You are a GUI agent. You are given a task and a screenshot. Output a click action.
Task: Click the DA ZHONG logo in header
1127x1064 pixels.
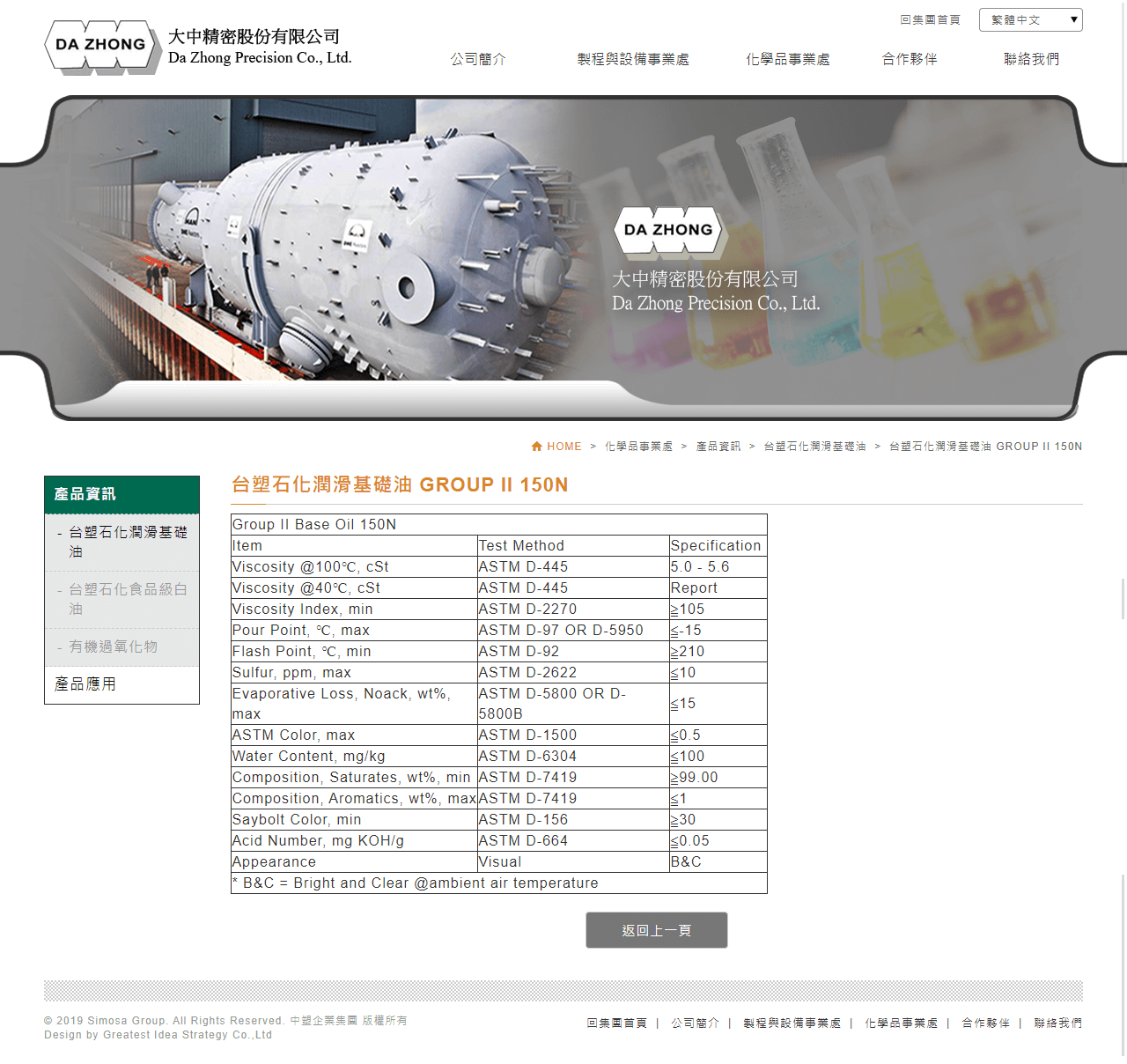[198, 47]
